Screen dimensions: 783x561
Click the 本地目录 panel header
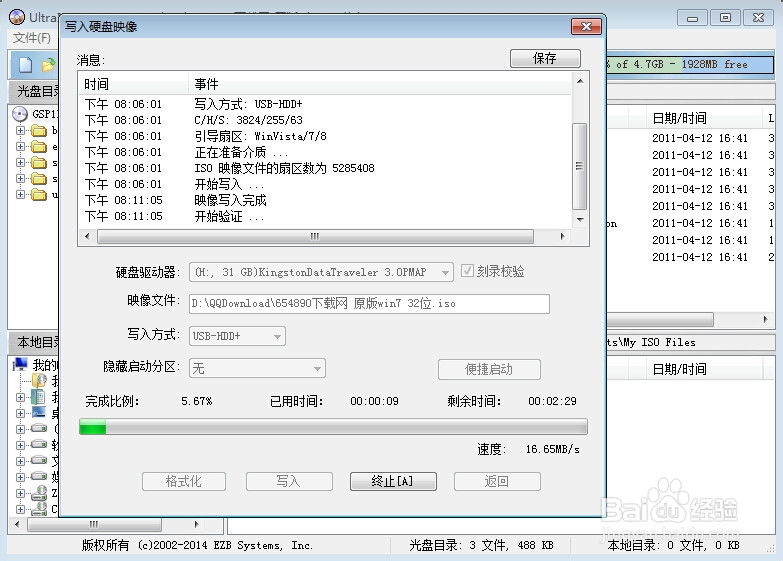35,342
